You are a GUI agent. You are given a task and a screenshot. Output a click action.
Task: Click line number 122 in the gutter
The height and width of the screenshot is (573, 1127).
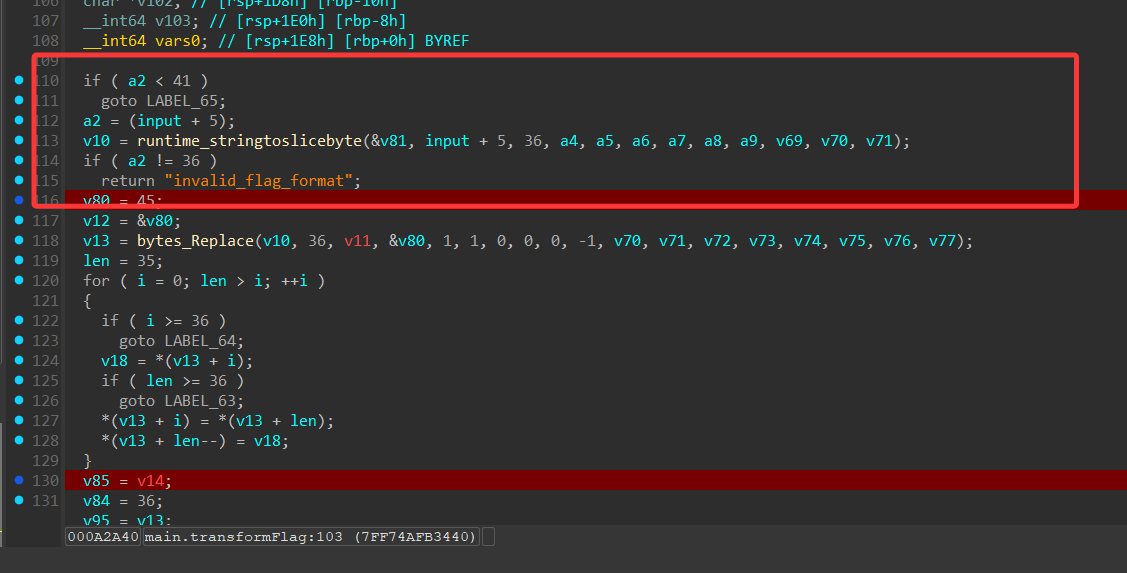(x=46, y=321)
